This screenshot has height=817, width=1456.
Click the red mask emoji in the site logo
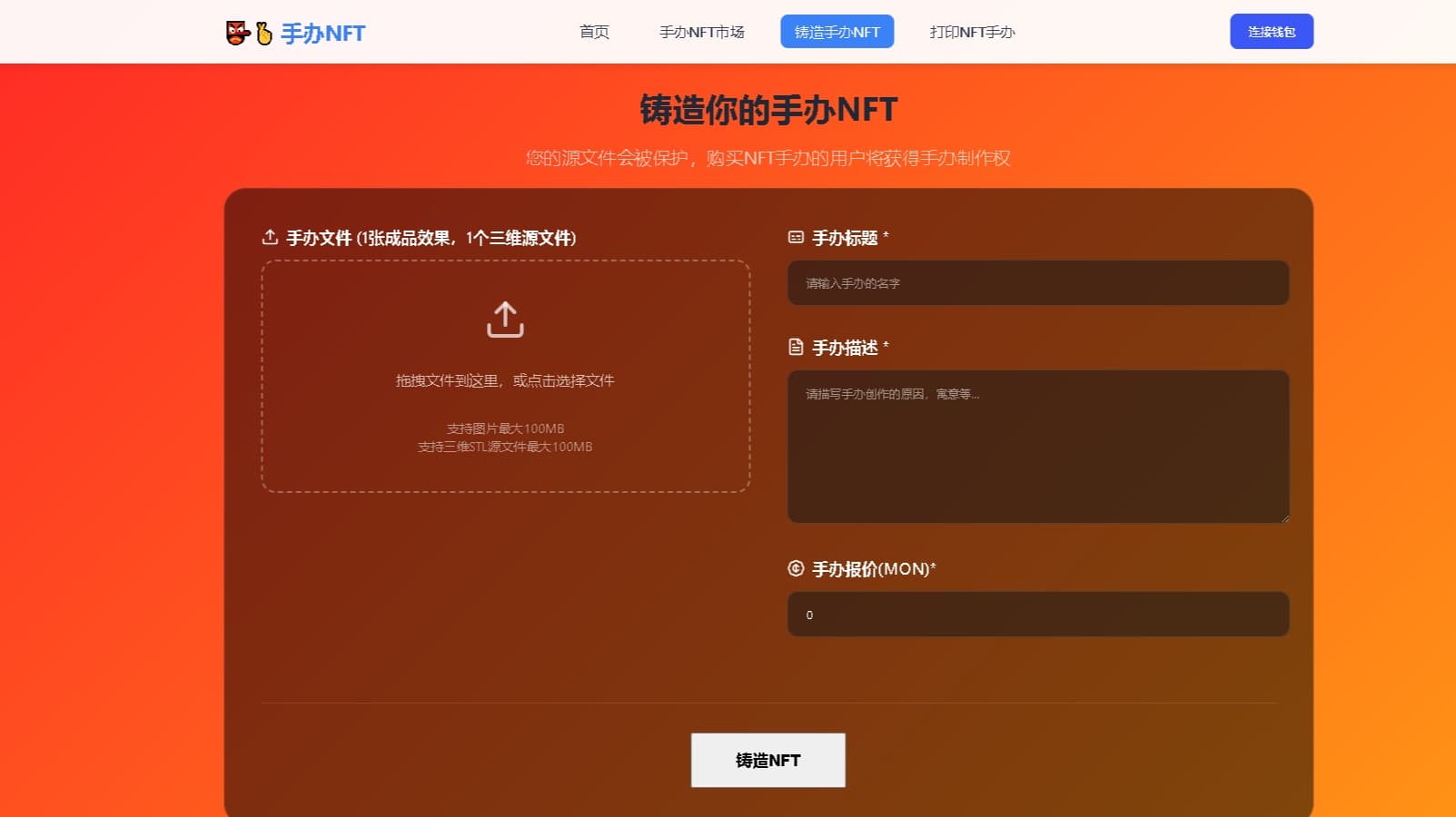coord(235,32)
